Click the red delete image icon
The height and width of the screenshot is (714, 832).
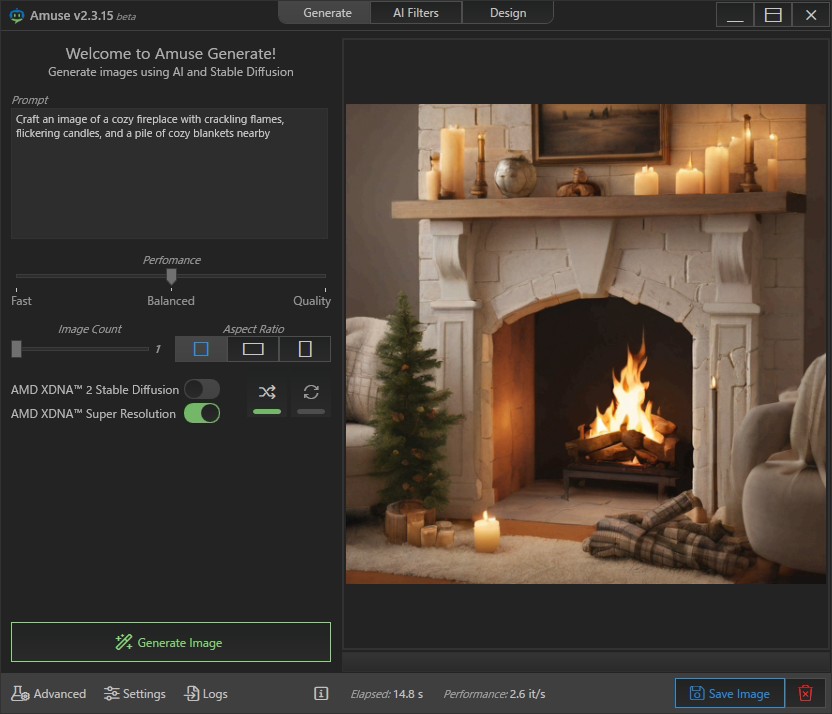[x=805, y=694]
